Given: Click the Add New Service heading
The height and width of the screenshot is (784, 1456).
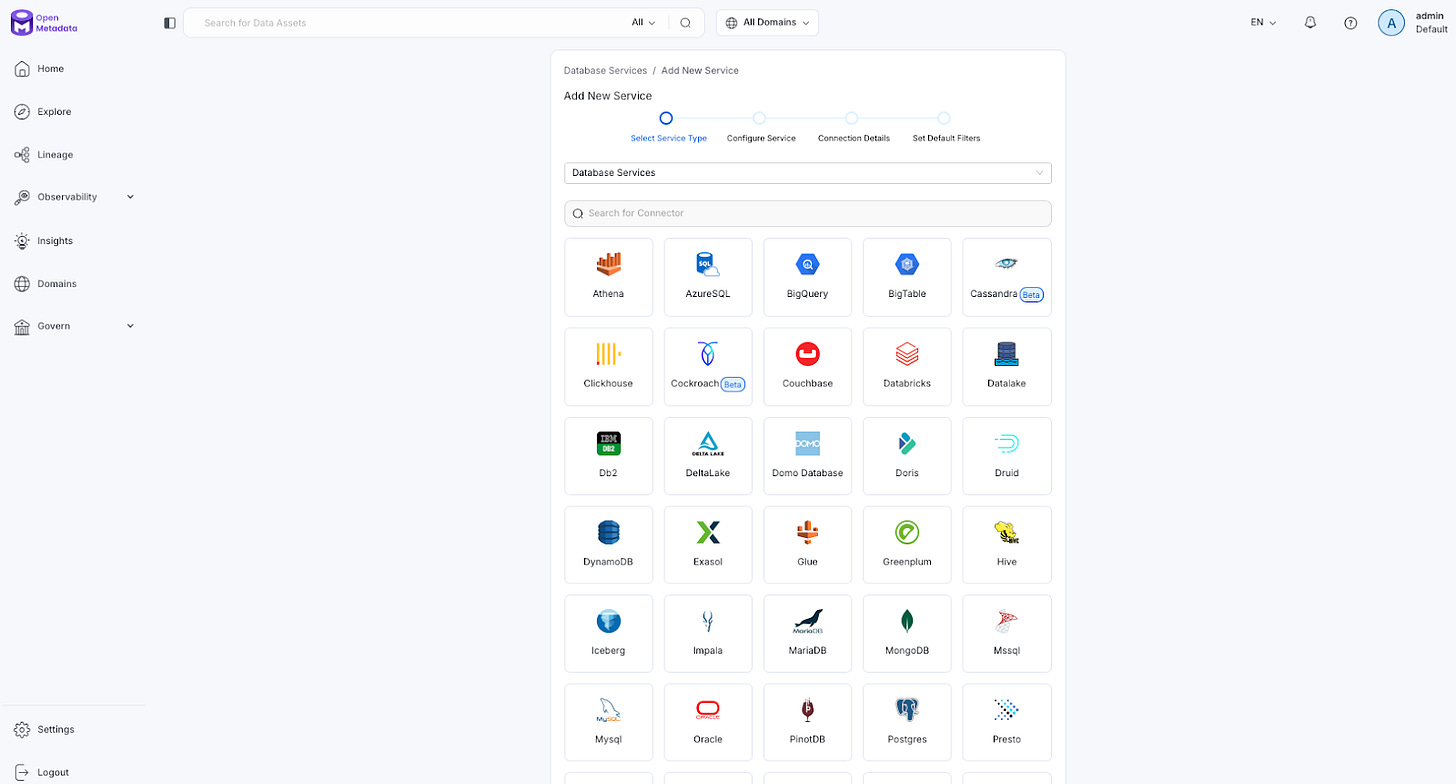Looking at the screenshot, I should pos(608,96).
